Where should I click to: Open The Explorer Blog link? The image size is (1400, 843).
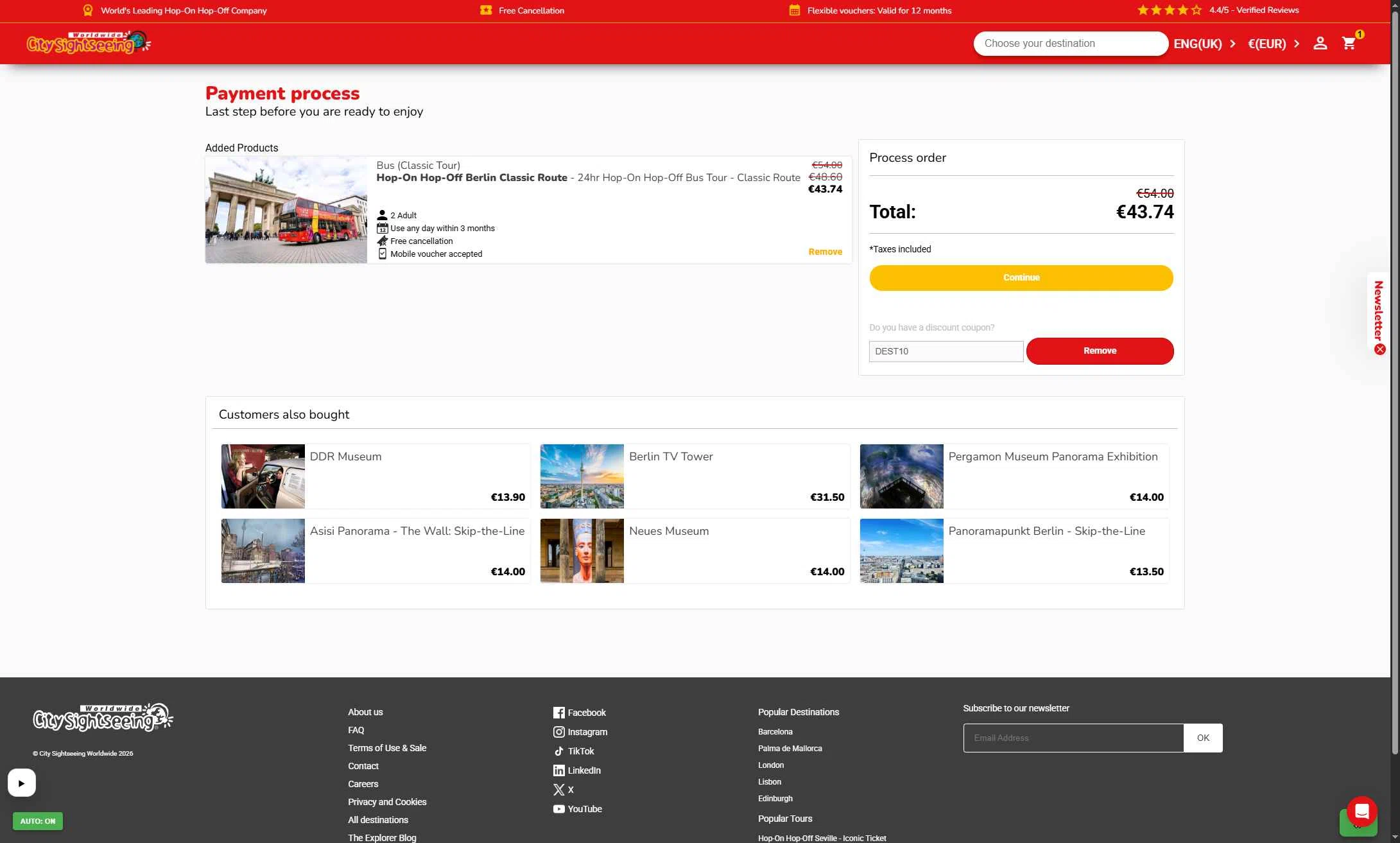(x=382, y=838)
